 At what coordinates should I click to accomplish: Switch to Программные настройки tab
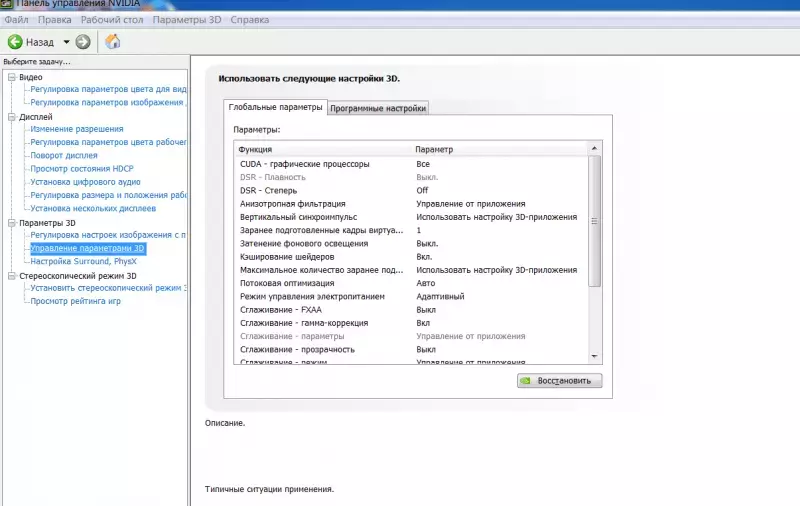click(378, 108)
